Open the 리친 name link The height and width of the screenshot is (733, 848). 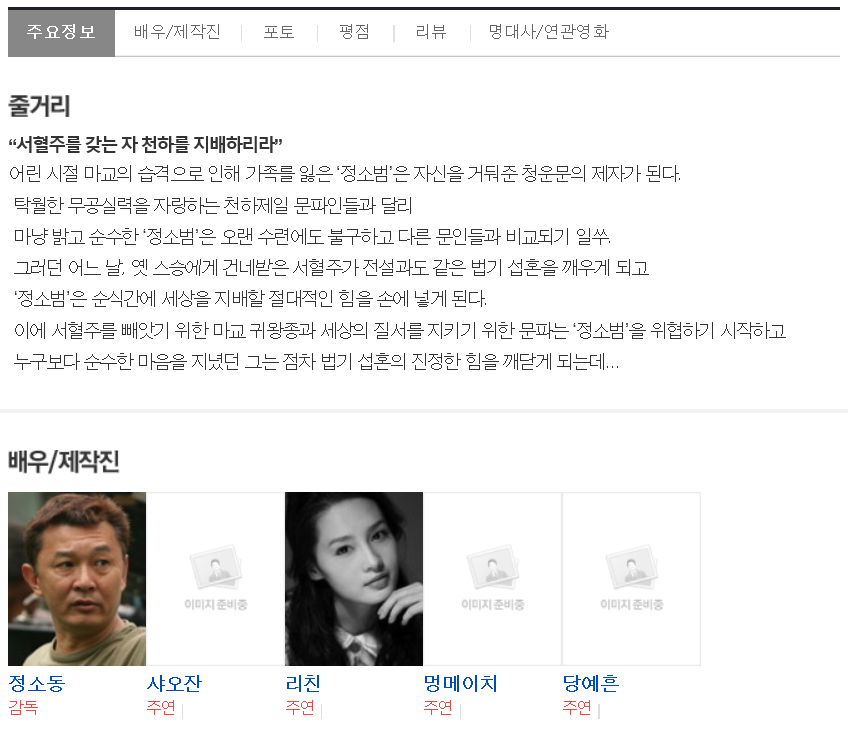[x=303, y=684]
